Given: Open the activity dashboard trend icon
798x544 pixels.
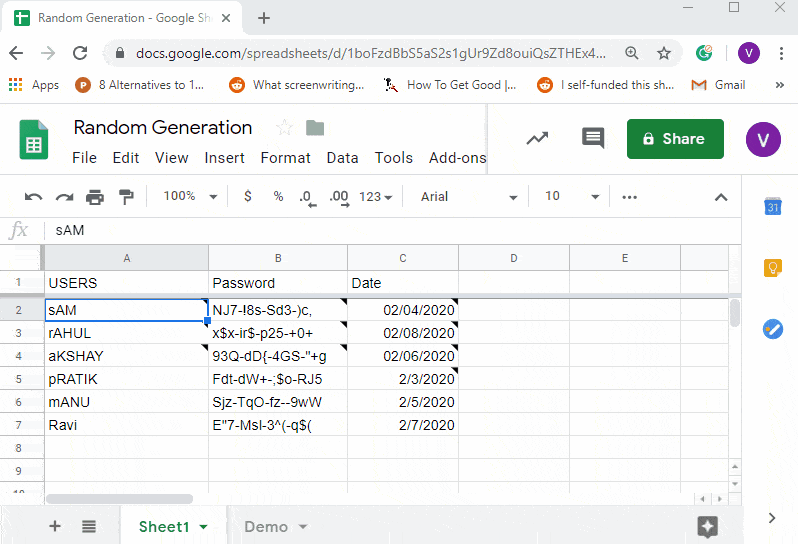Looking at the screenshot, I should point(538,139).
